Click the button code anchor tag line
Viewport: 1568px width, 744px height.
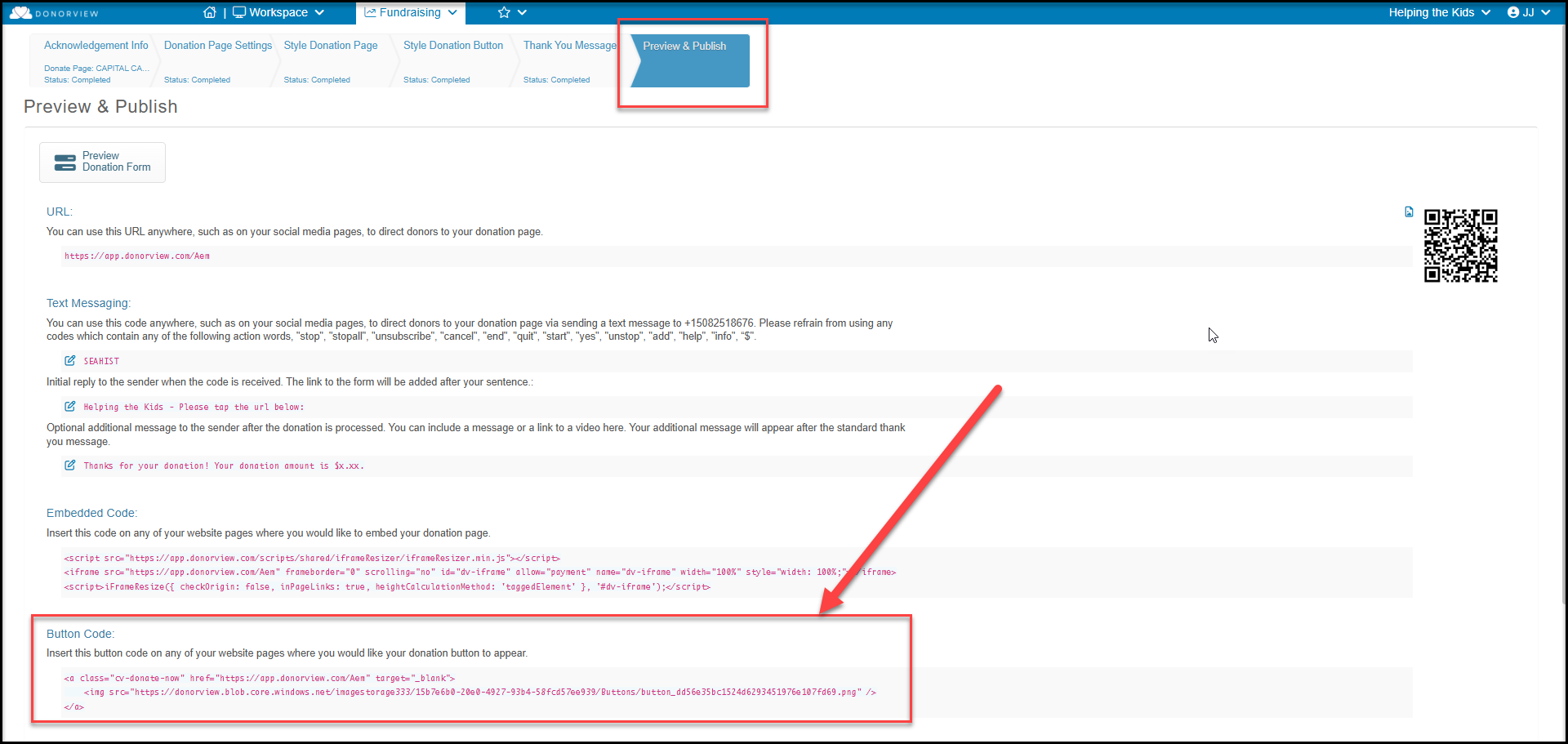(x=259, y=678)
